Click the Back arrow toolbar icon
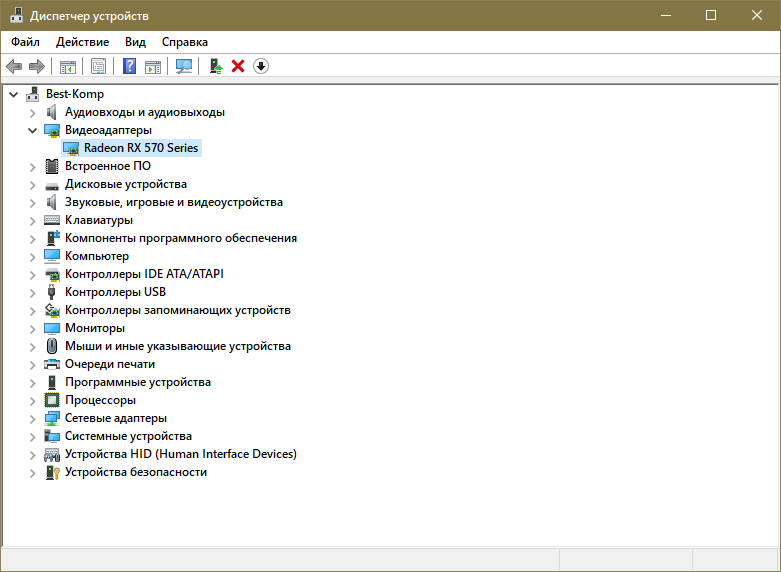Image resolution: width=781 pixels, height=572 pixels. 14,66
